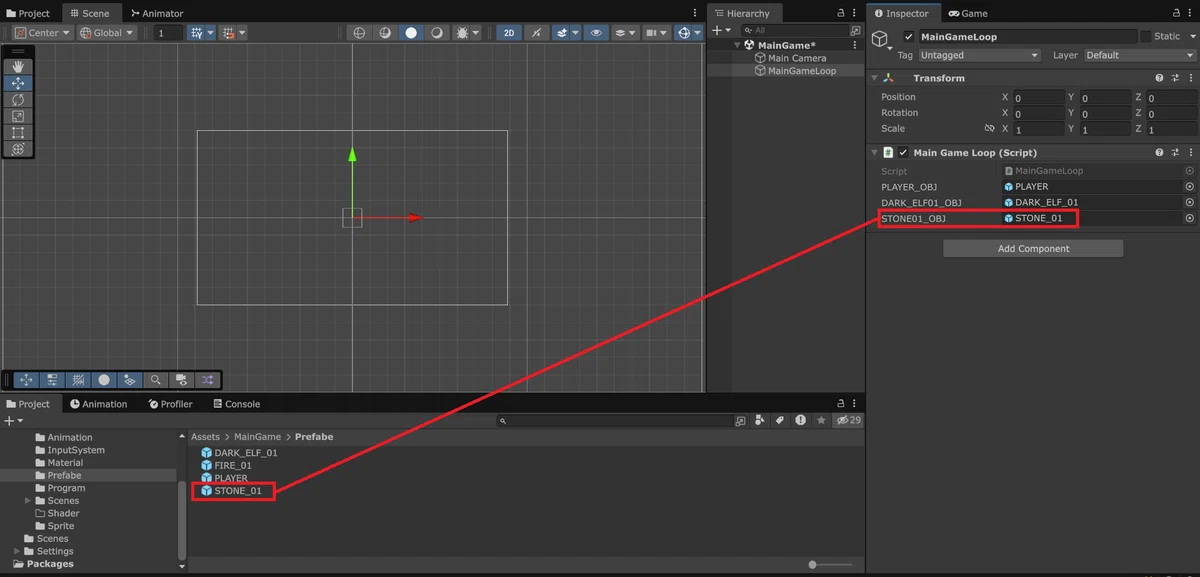Screen dimensions: 1200x577
Task: Lock the Inspector panel
Action: tap(1174, 13)
